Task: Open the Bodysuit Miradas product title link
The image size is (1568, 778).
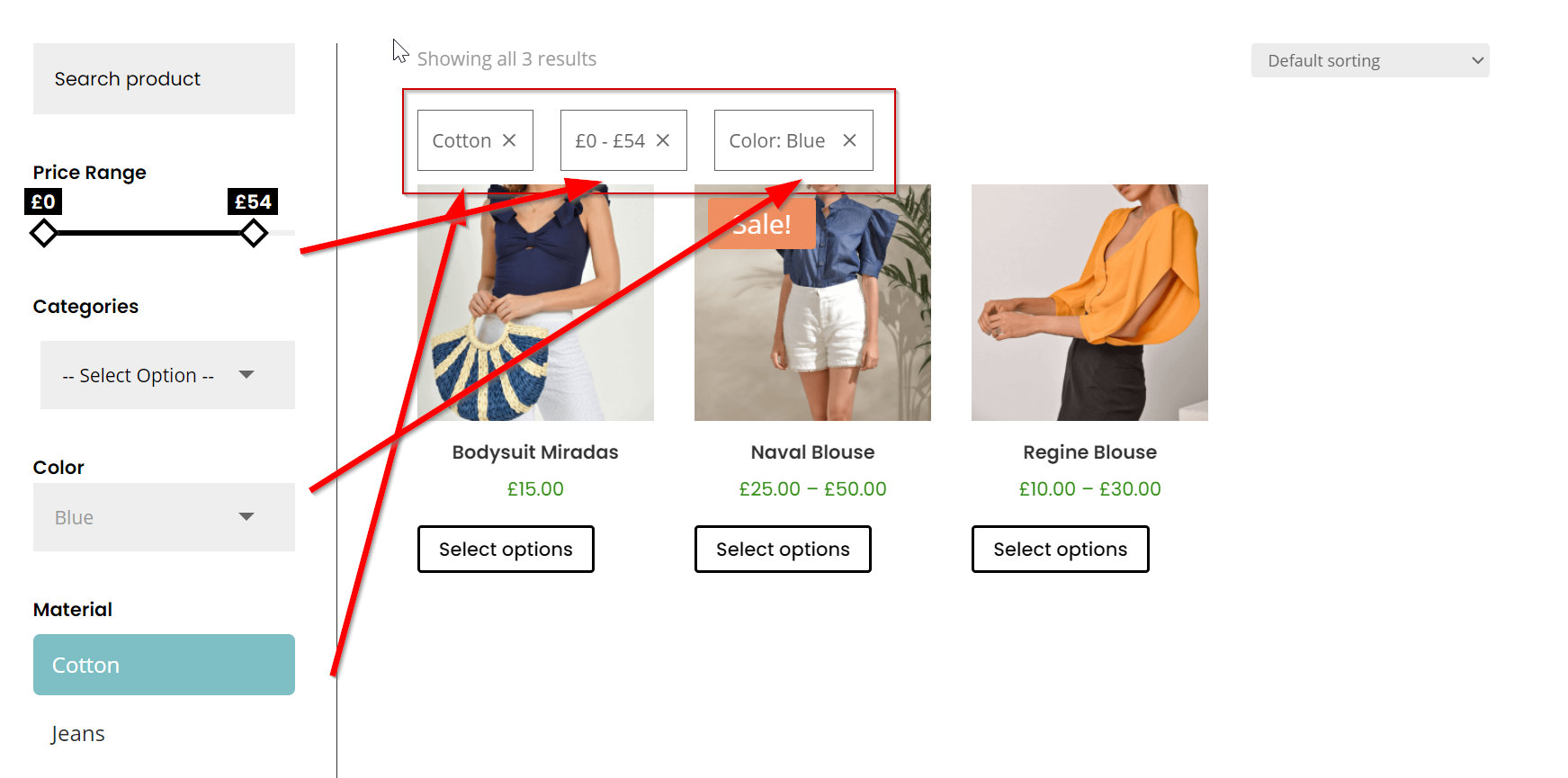Action: click(535, 452)
